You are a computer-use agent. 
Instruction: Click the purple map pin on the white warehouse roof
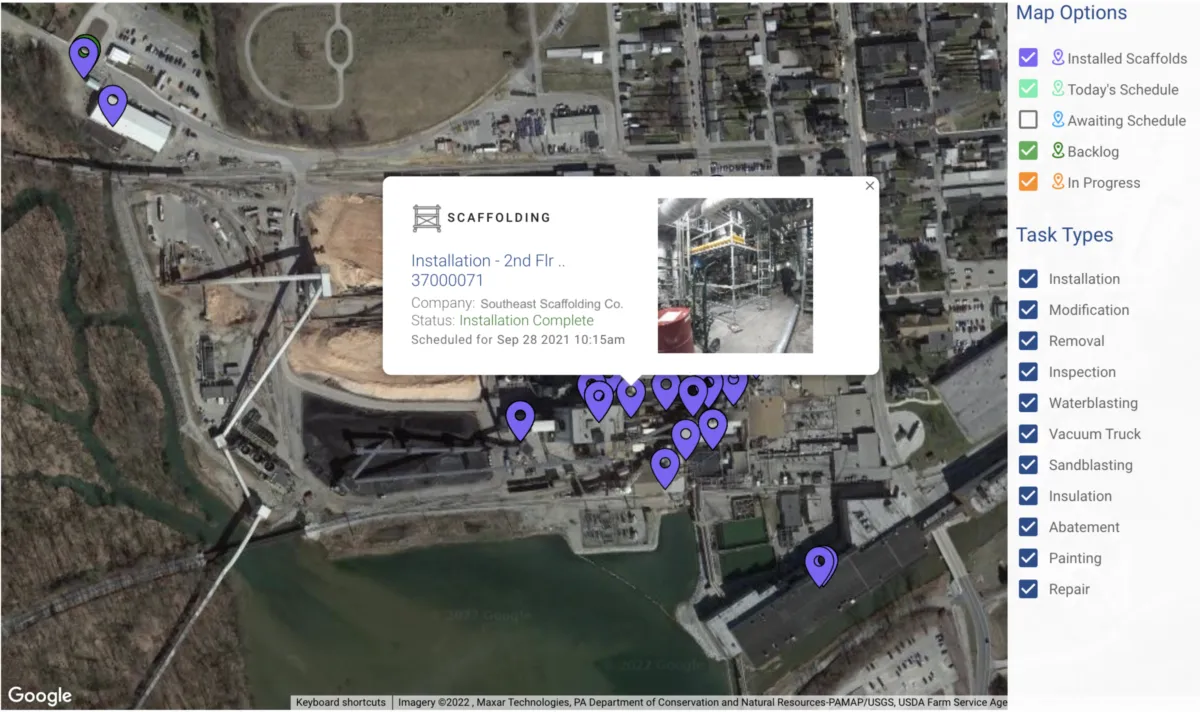[113, 104]
